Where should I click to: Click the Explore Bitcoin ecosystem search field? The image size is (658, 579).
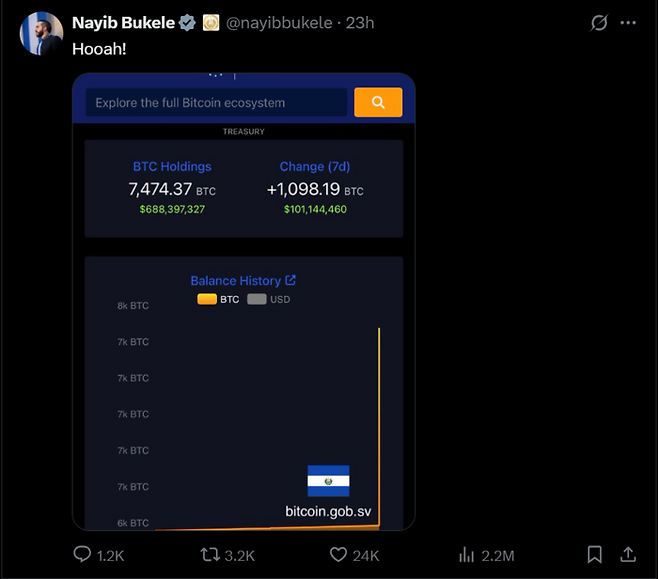217,102
